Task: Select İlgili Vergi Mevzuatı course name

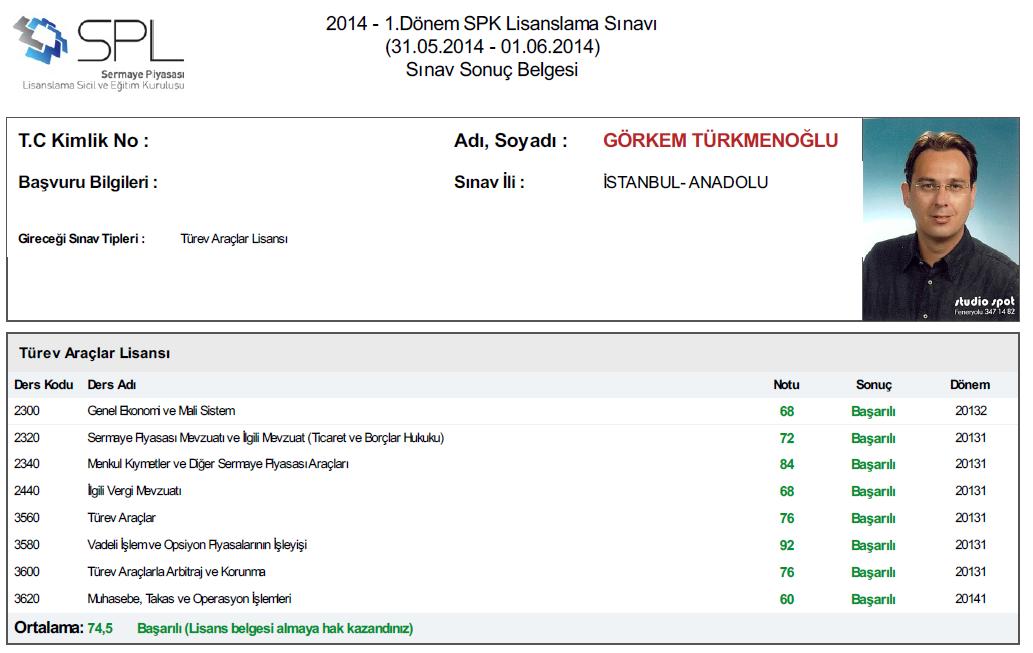Action: coord(134,491)
